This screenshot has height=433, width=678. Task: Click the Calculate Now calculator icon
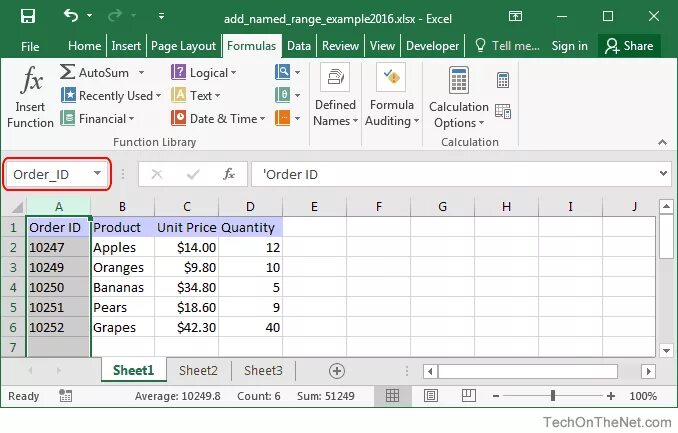pyautogui.click(x=502, y=80)
